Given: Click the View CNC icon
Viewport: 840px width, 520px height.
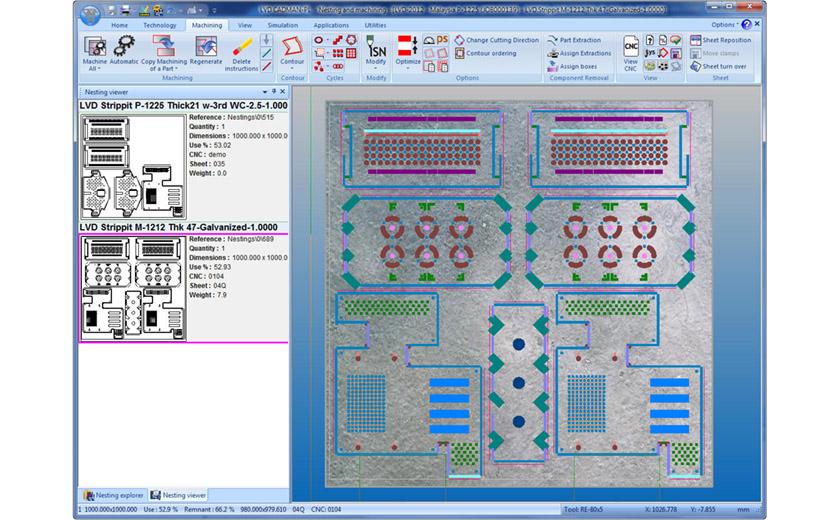Looking at the screenshot, I should click(x=631, y=46).
